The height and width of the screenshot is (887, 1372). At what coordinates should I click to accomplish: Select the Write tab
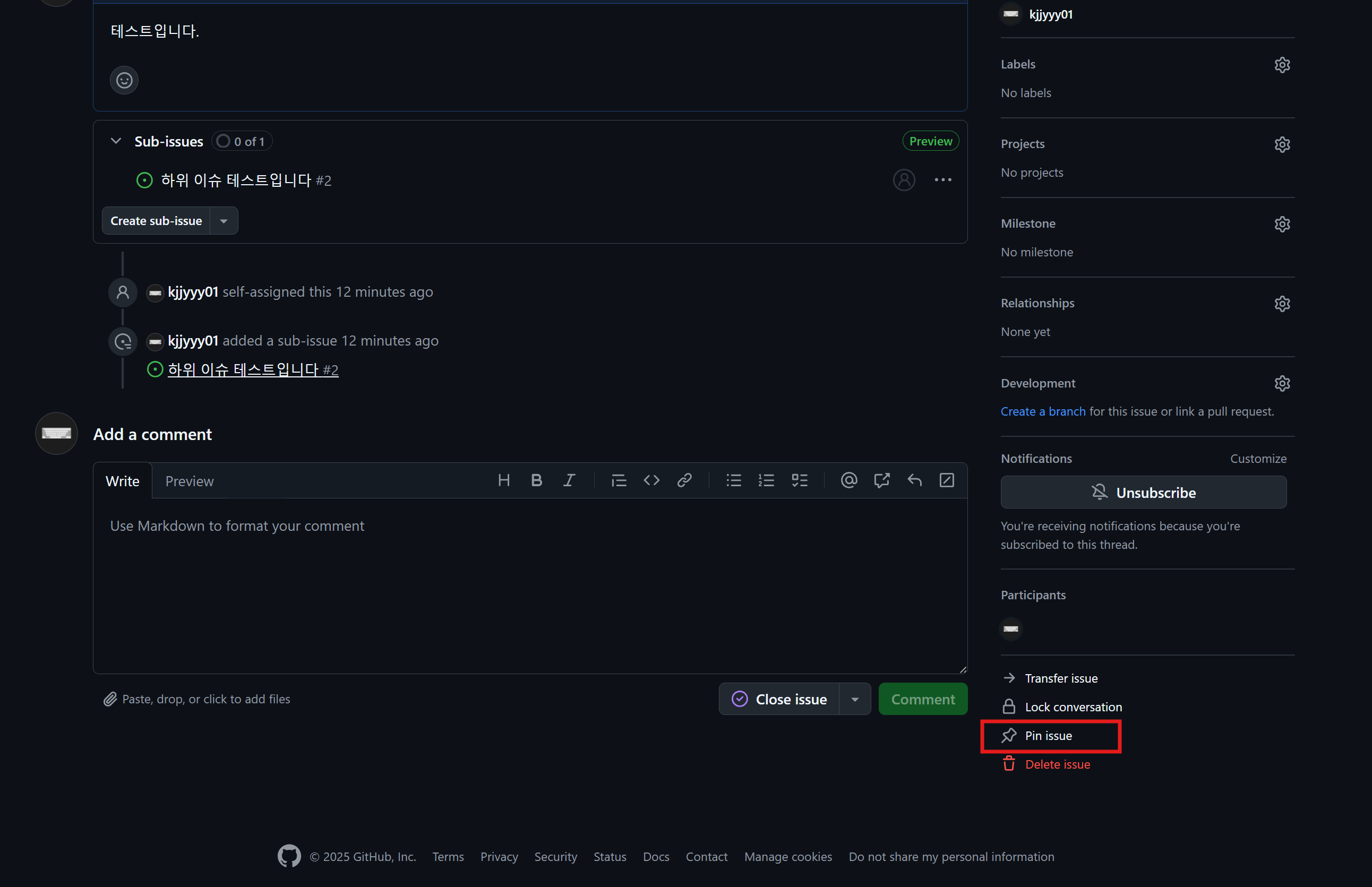(x=122, y=481)
